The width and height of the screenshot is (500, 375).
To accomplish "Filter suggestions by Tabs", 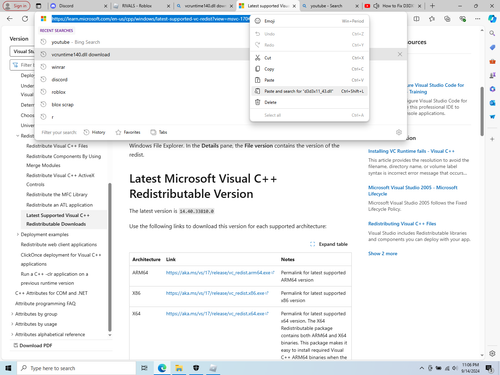I will pyautogui.click(x=159, y=132).
